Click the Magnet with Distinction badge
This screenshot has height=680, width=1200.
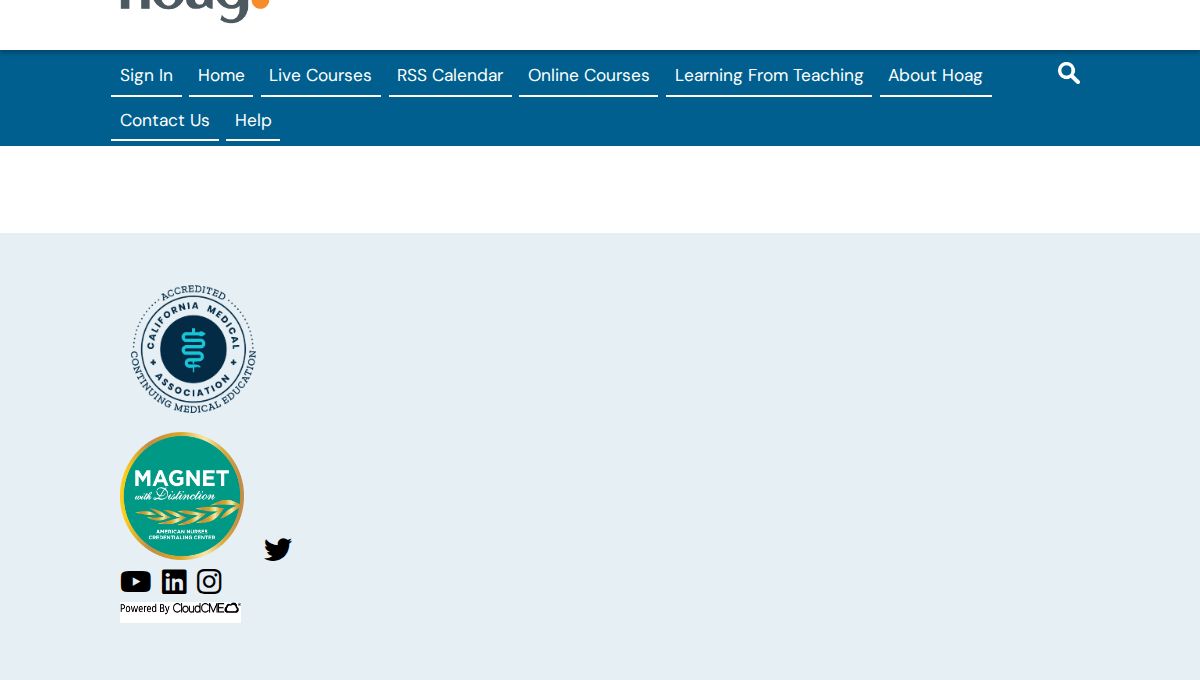coord(182,495)
